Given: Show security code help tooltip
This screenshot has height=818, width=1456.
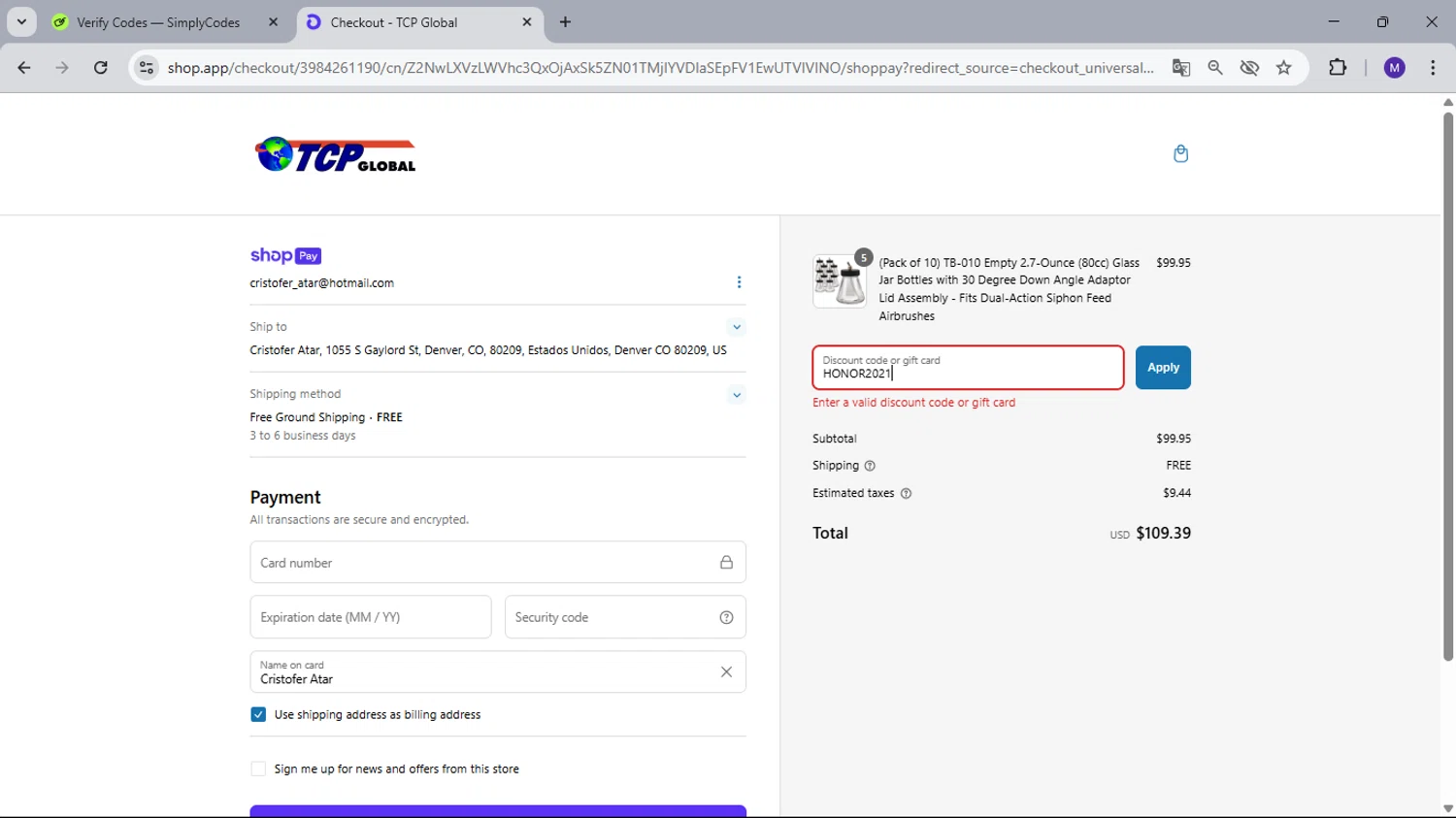Looking at the screenshot, I should (726, 617).
